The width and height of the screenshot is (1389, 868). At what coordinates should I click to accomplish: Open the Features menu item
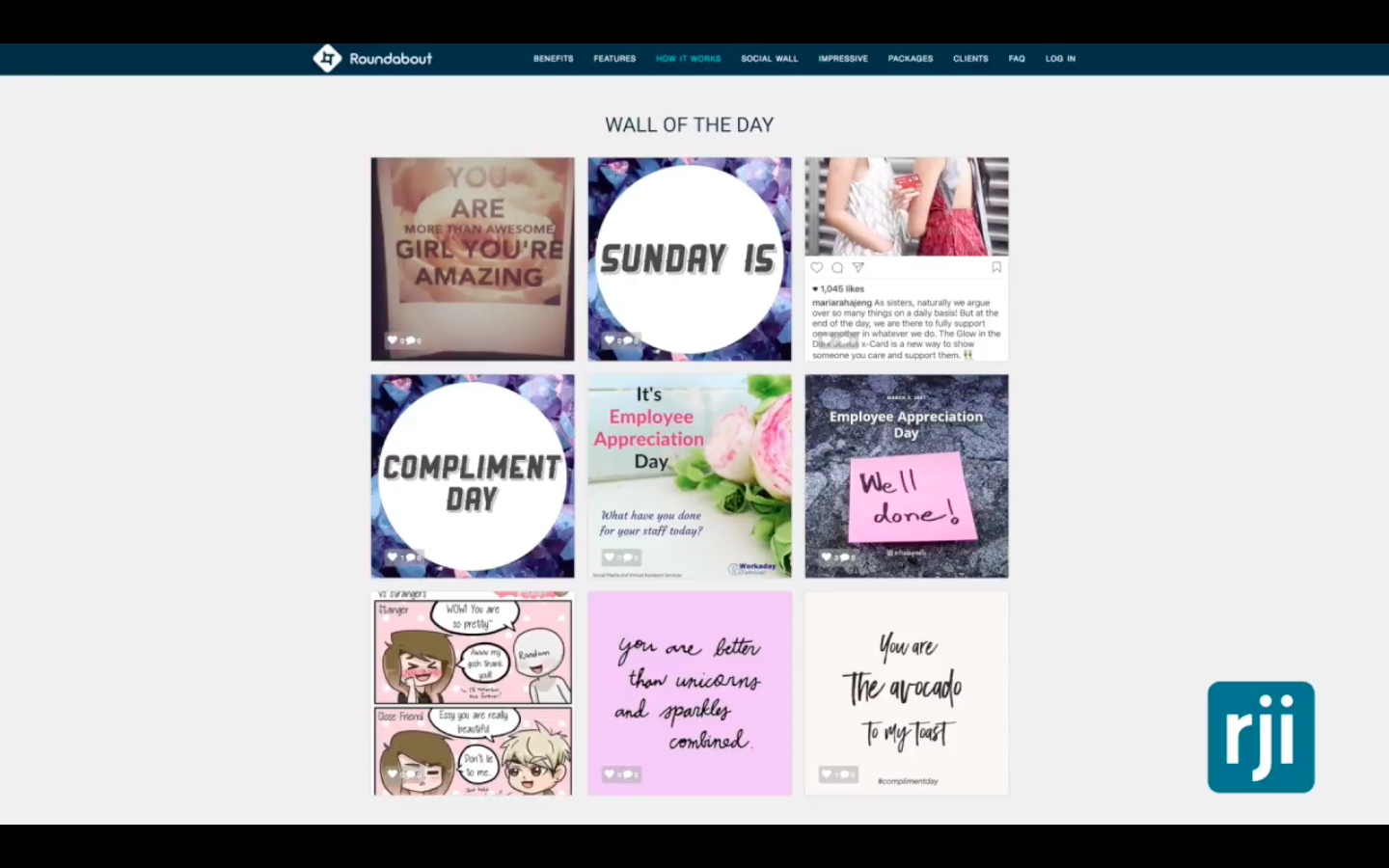click(614, 59)
